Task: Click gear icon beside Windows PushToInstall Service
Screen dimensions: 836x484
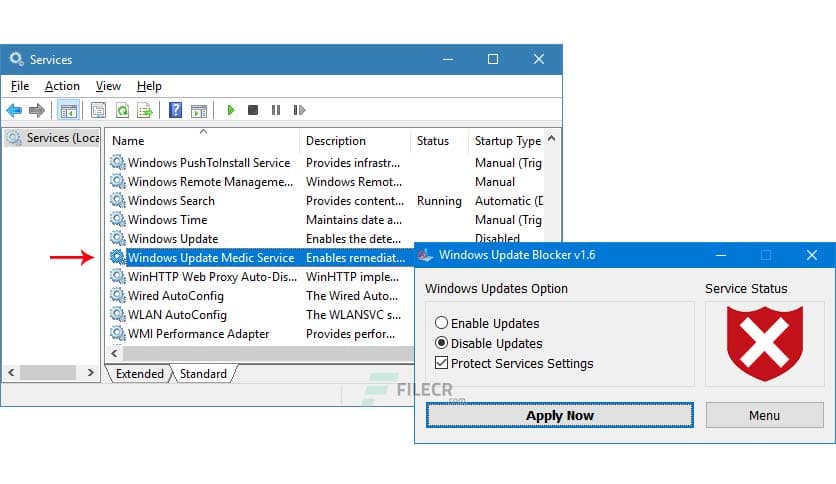Action: (x=117, y=162)
